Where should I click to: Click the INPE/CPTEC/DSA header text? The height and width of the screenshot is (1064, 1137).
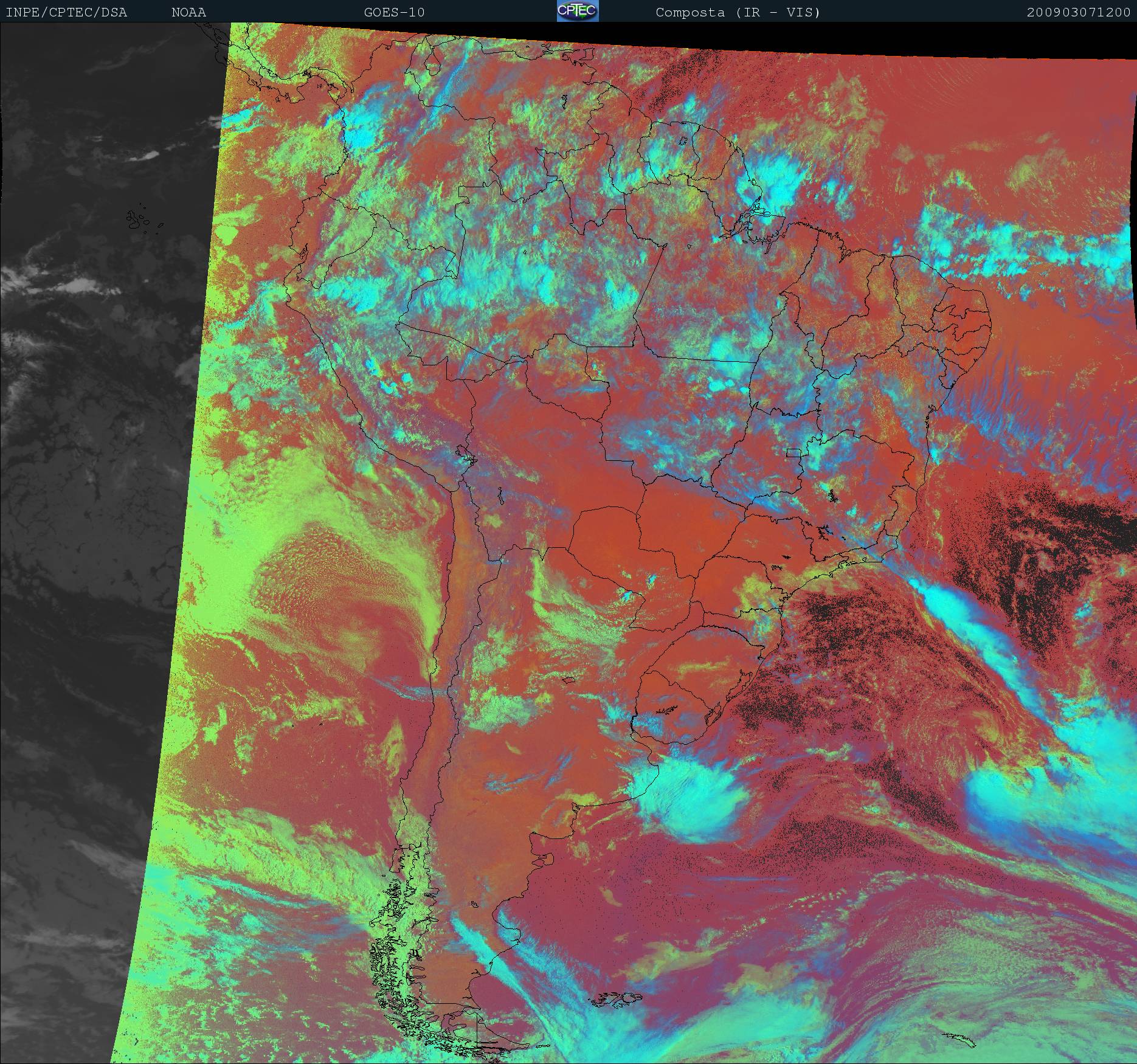point(66,13)
